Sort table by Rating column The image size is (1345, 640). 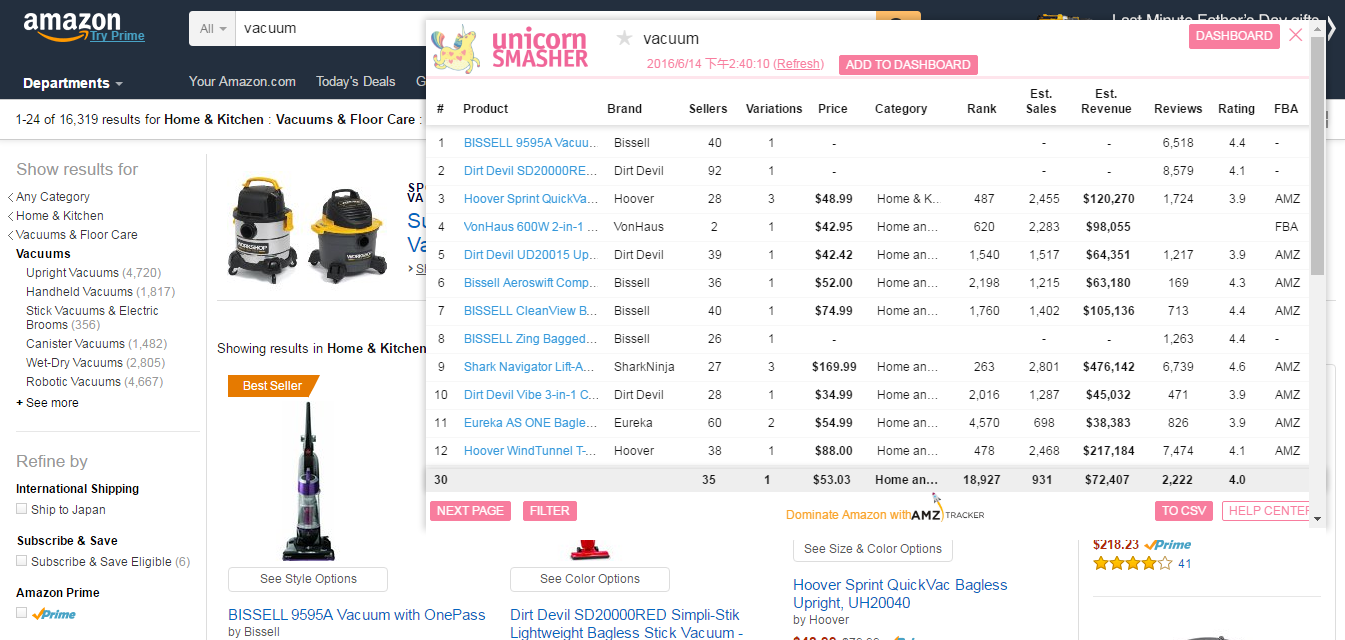coord(1236,109)
